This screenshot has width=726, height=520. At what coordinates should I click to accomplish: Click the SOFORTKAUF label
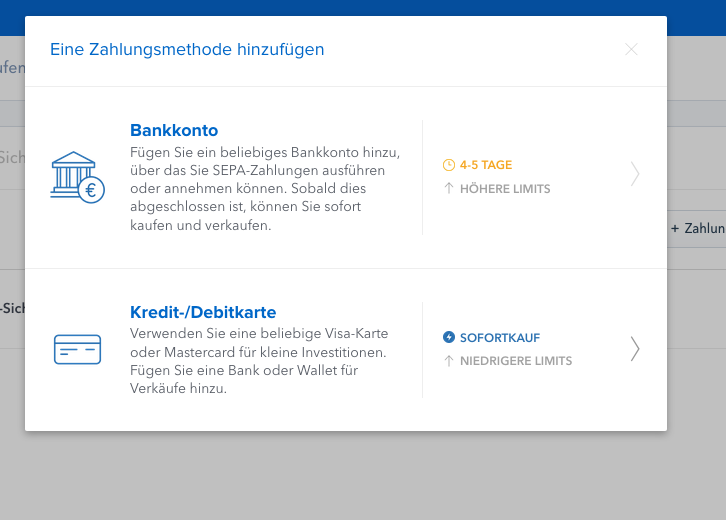500,338
